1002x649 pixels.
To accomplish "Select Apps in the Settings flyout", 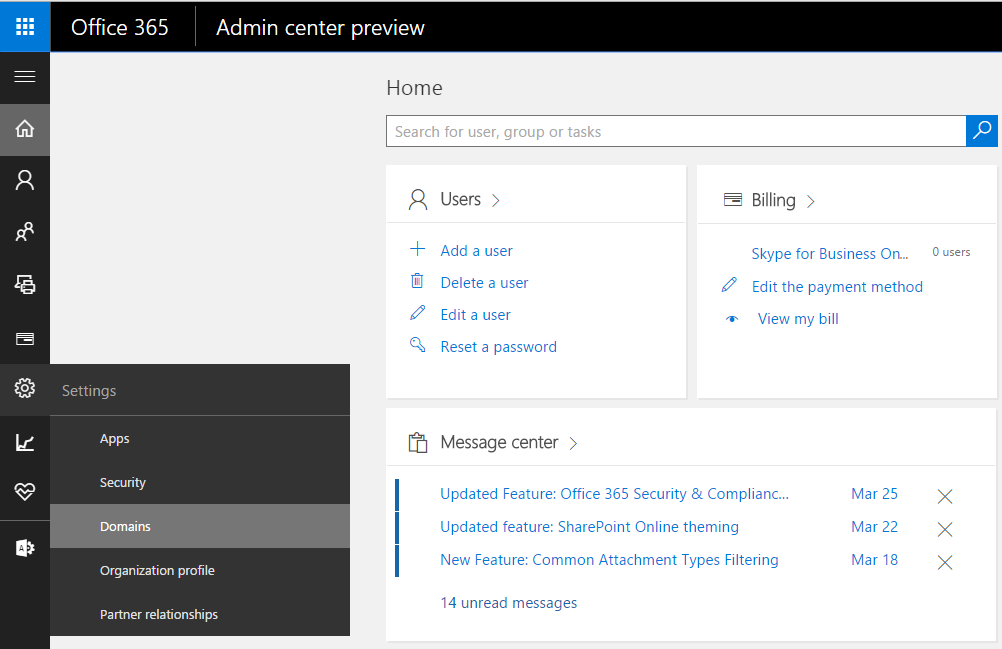I will click(x=200, y=439).
